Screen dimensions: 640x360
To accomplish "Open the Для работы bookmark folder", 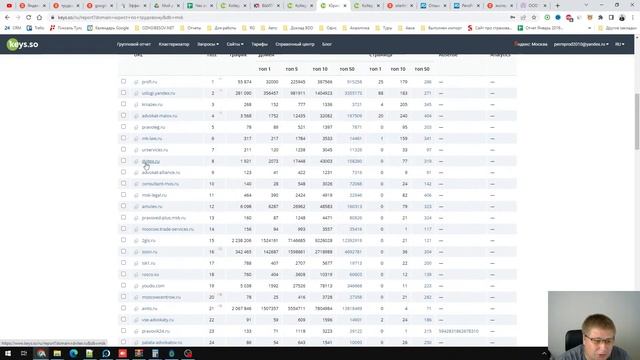I will pos(221,28).
